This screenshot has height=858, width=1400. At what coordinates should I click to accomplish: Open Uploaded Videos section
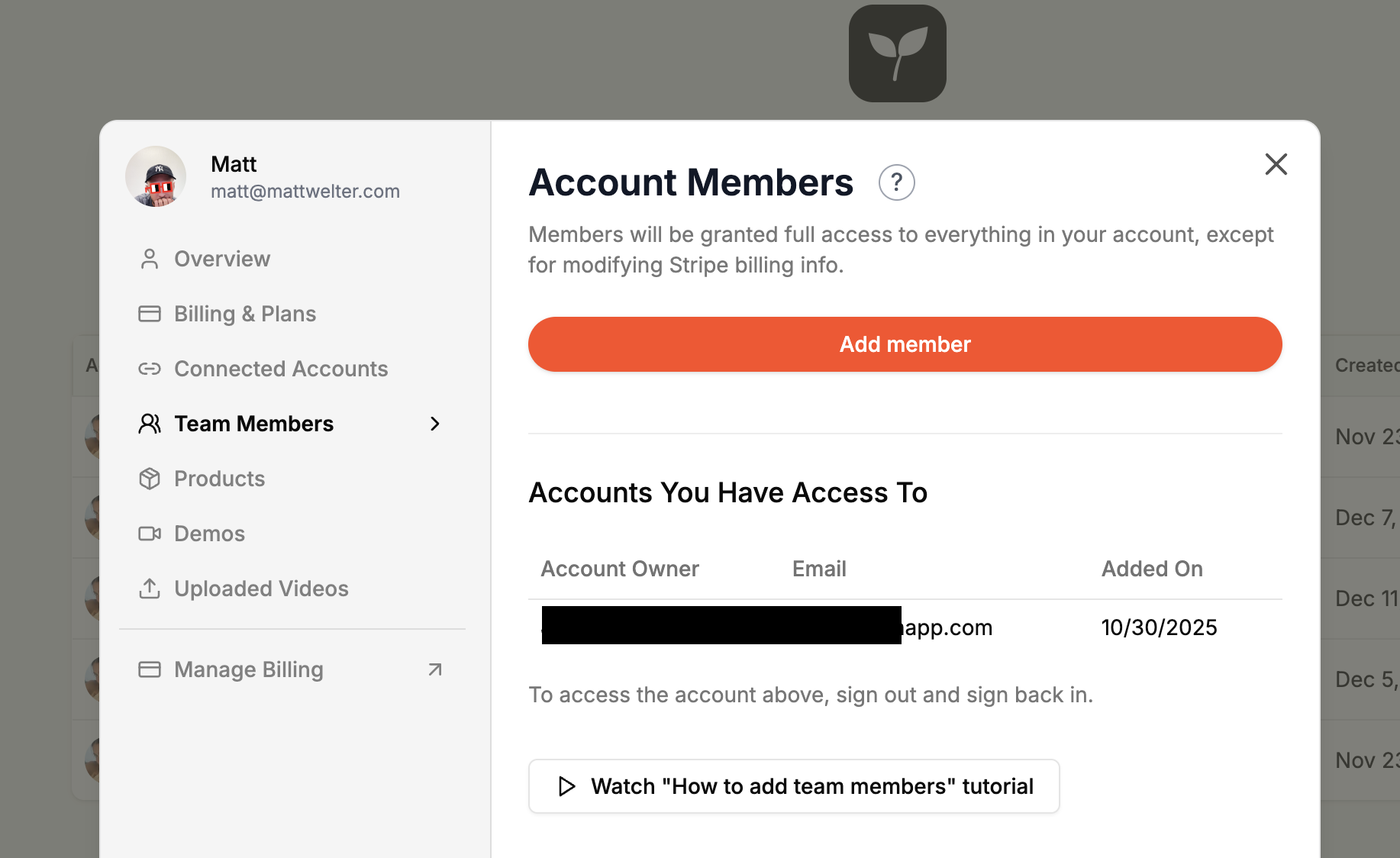tap(261, 589)
